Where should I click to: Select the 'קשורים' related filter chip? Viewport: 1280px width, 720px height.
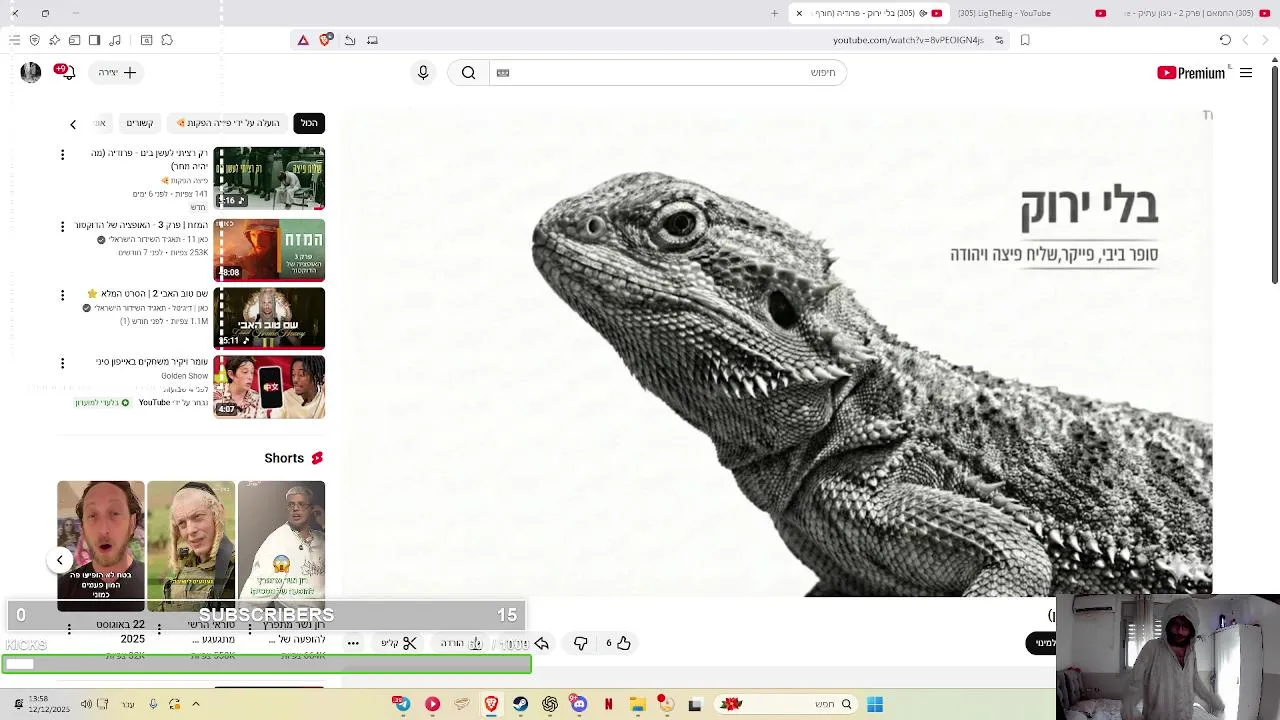[x=139, y=123]
